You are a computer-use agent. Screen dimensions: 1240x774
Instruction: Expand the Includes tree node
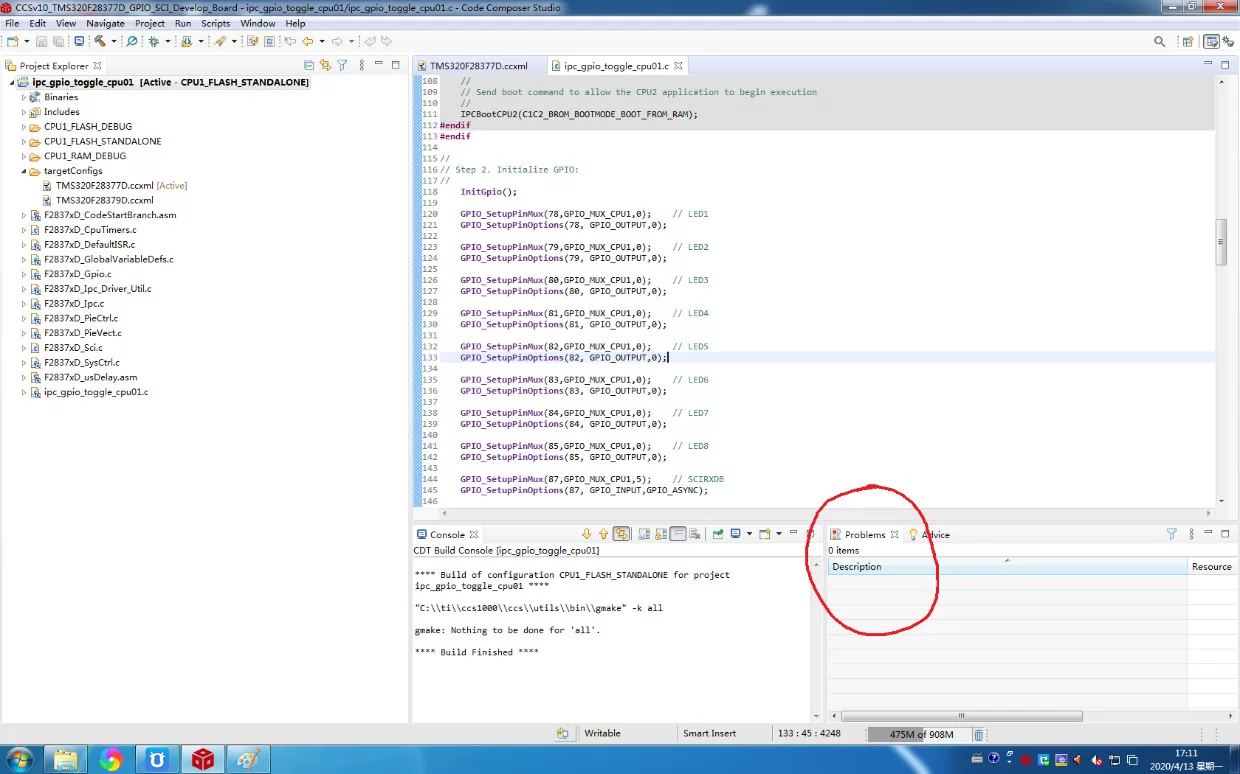click(24, 112)
